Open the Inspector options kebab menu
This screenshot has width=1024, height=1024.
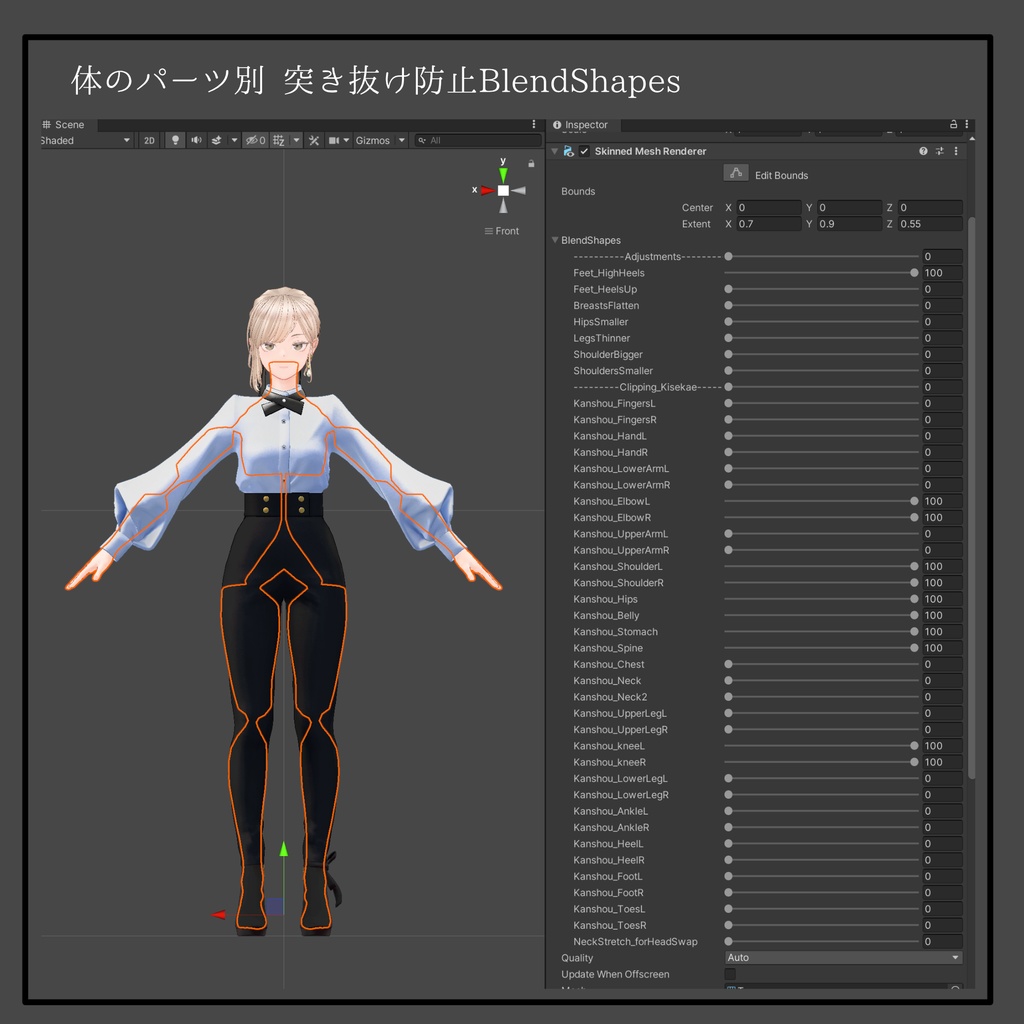pyautogui.click(x=967, y=123)
